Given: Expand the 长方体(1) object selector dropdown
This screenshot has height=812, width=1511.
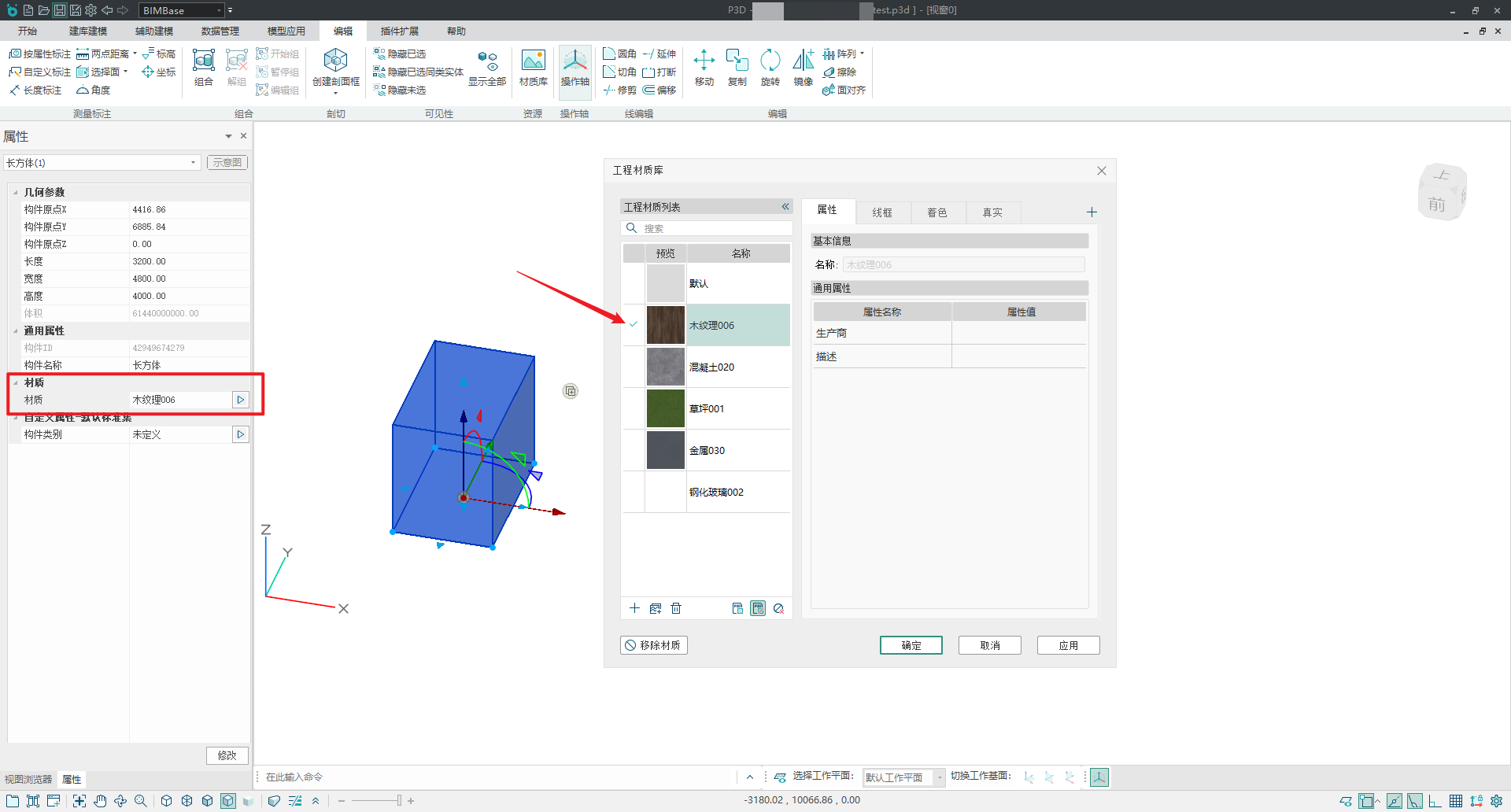Looking at the screenshot, I should coord(193,163).
